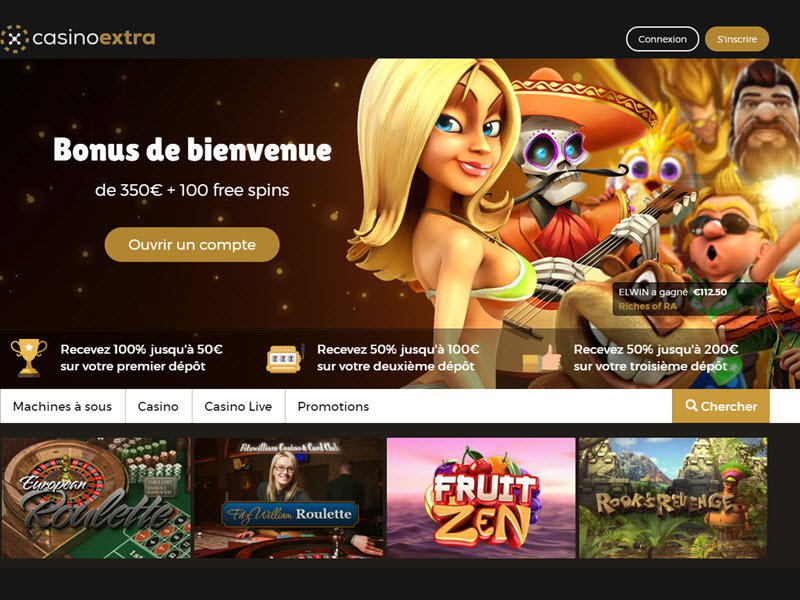Image resolution: width=800 pixels, height=600 pixels.
Task: Click the Riches of RA winner link
Action: click(x=647, y=306)
